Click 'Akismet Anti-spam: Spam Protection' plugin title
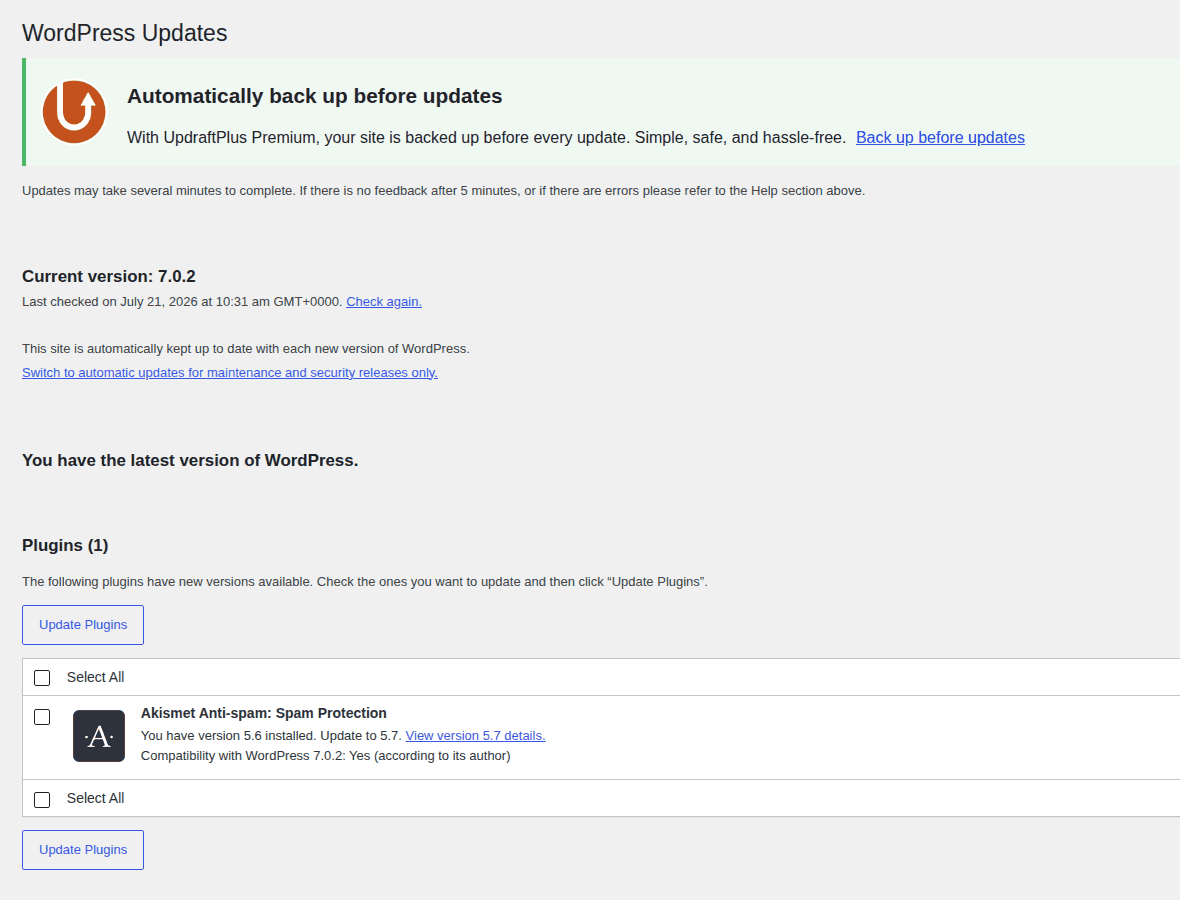 click(263, 713)
